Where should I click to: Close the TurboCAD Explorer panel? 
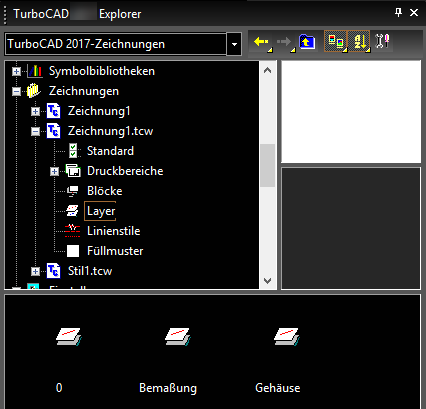[414, 13]
